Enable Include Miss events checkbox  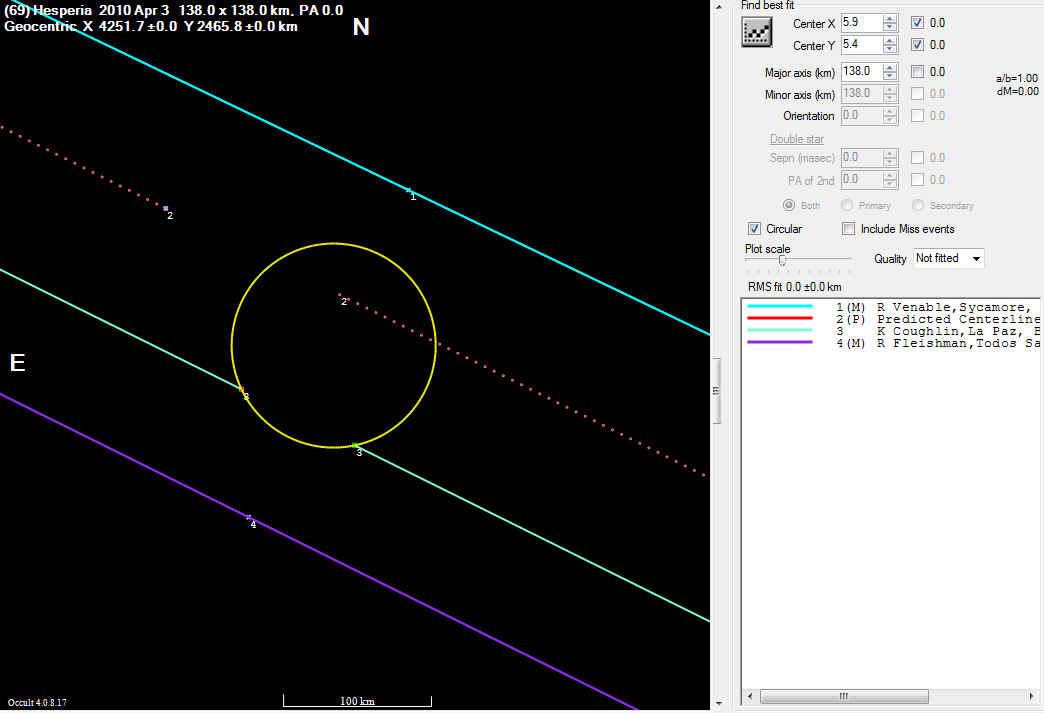(848, 228)
